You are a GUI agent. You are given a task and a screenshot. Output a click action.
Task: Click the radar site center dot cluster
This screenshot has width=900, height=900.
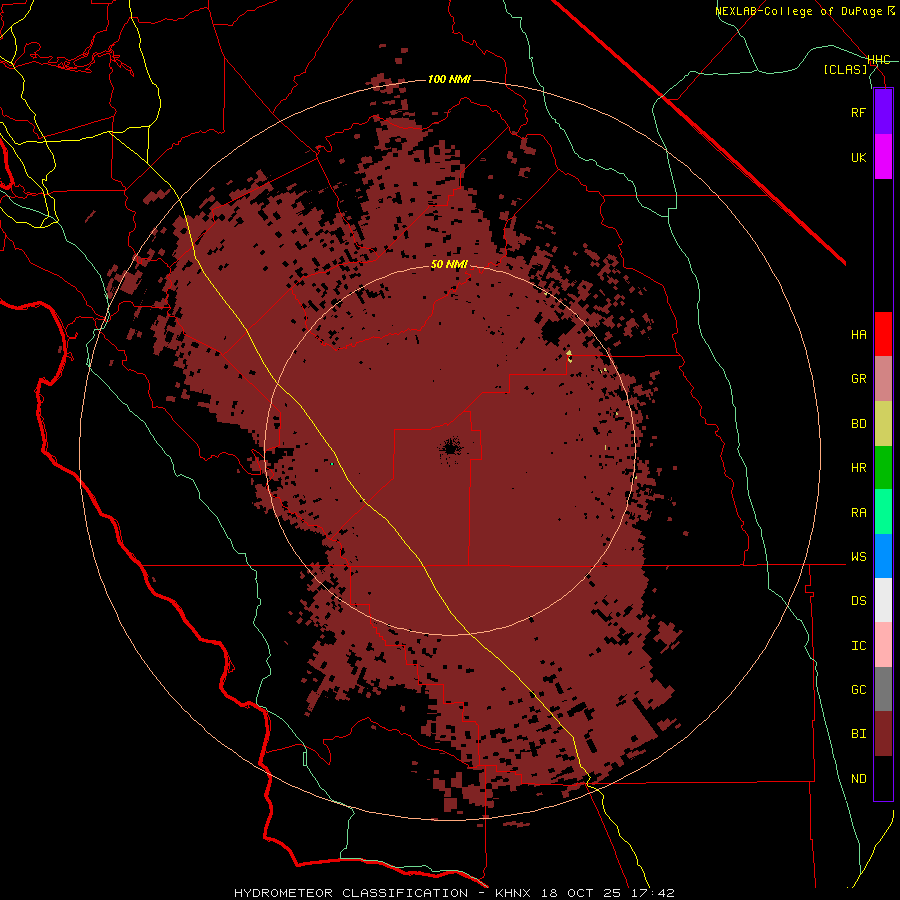click(x=450, y=447)
